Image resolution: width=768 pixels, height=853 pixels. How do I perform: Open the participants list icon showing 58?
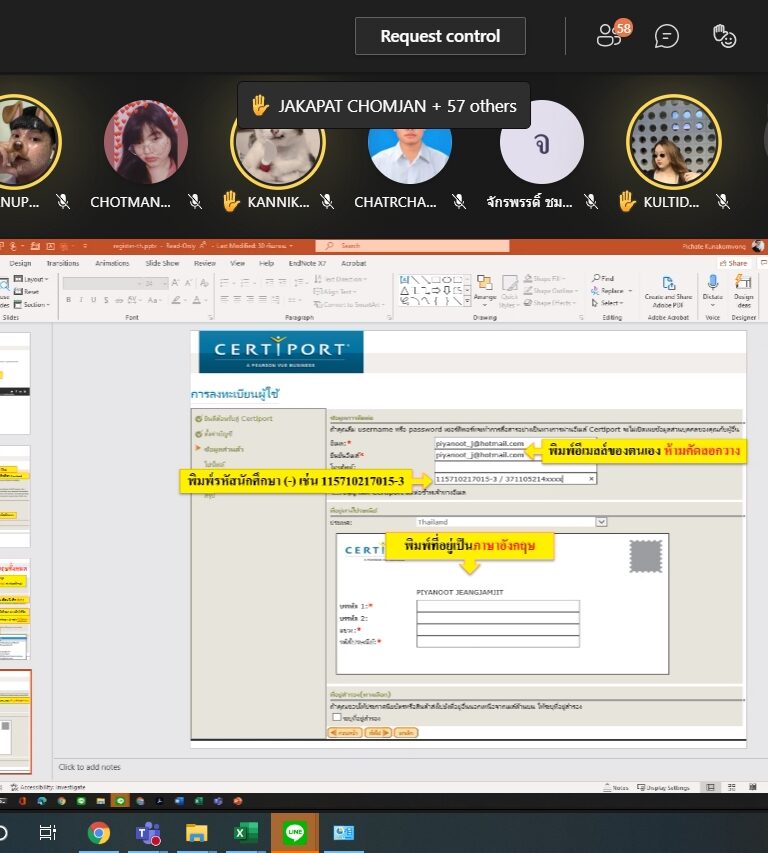613,36
